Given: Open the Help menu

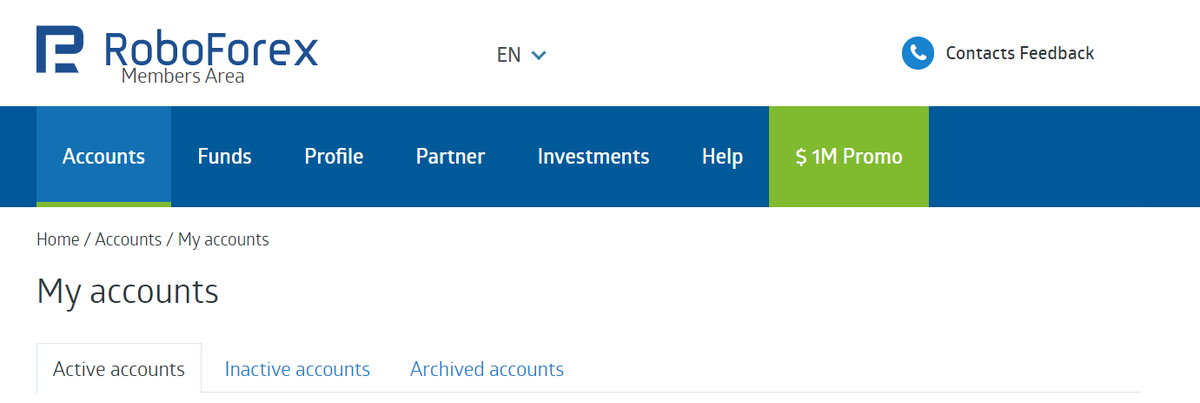Looking at the screenshot, I should click(722, 156).
